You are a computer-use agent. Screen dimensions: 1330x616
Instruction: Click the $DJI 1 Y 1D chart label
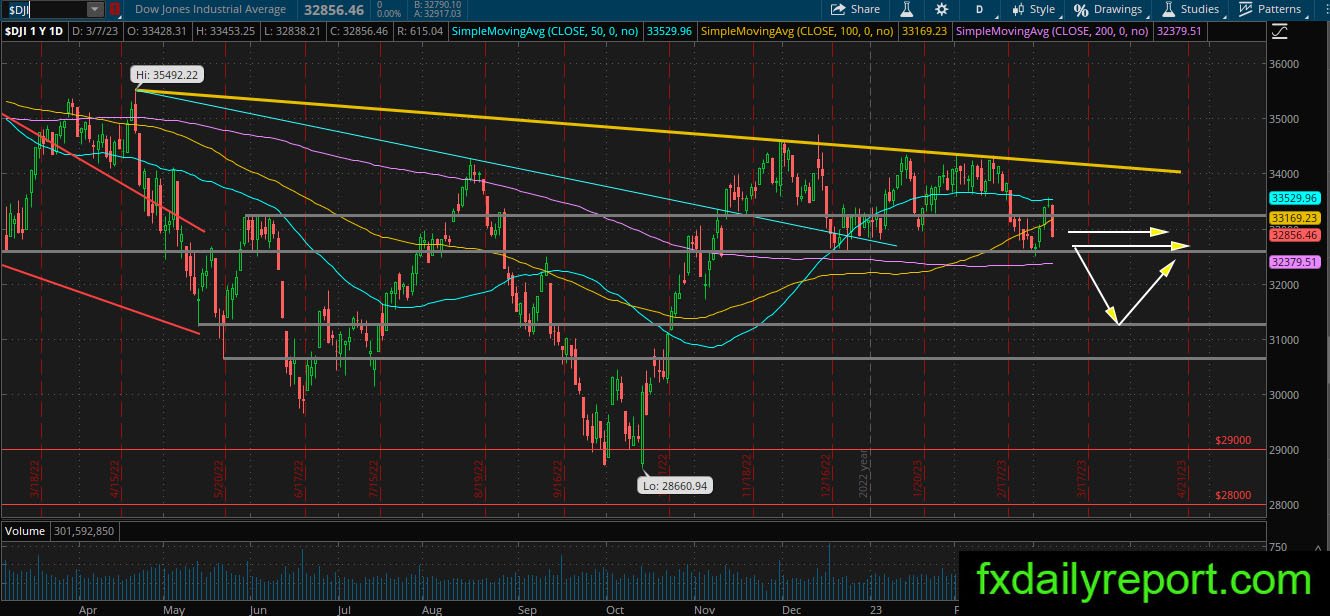click(x=35, y=31)
